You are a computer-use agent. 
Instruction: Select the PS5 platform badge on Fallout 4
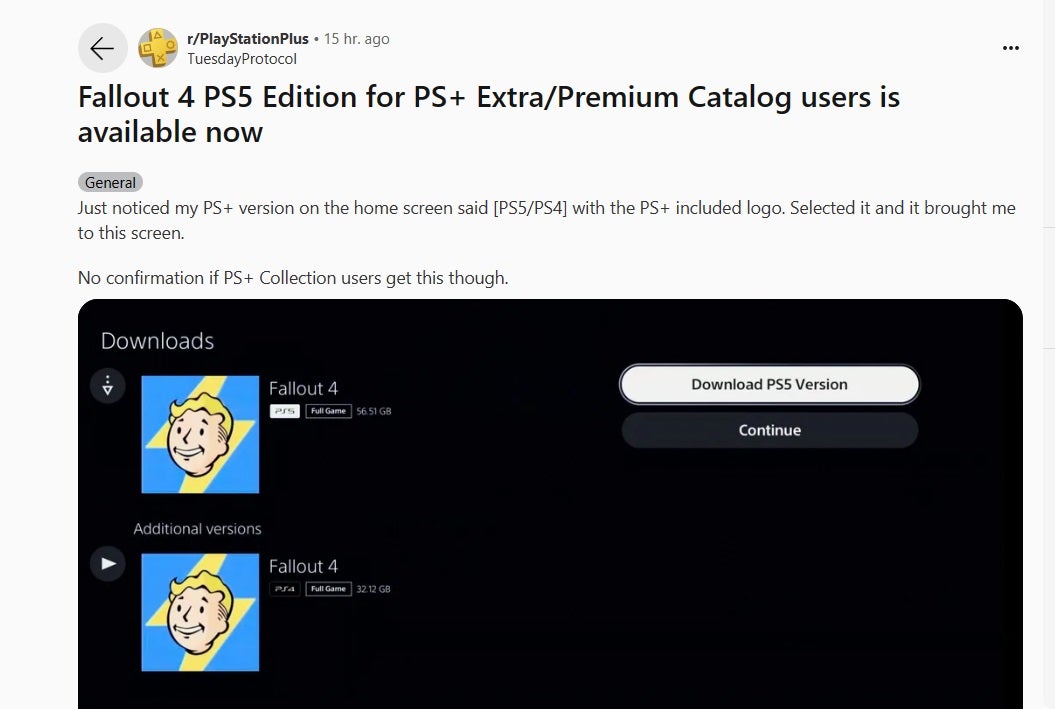point(284,411)
